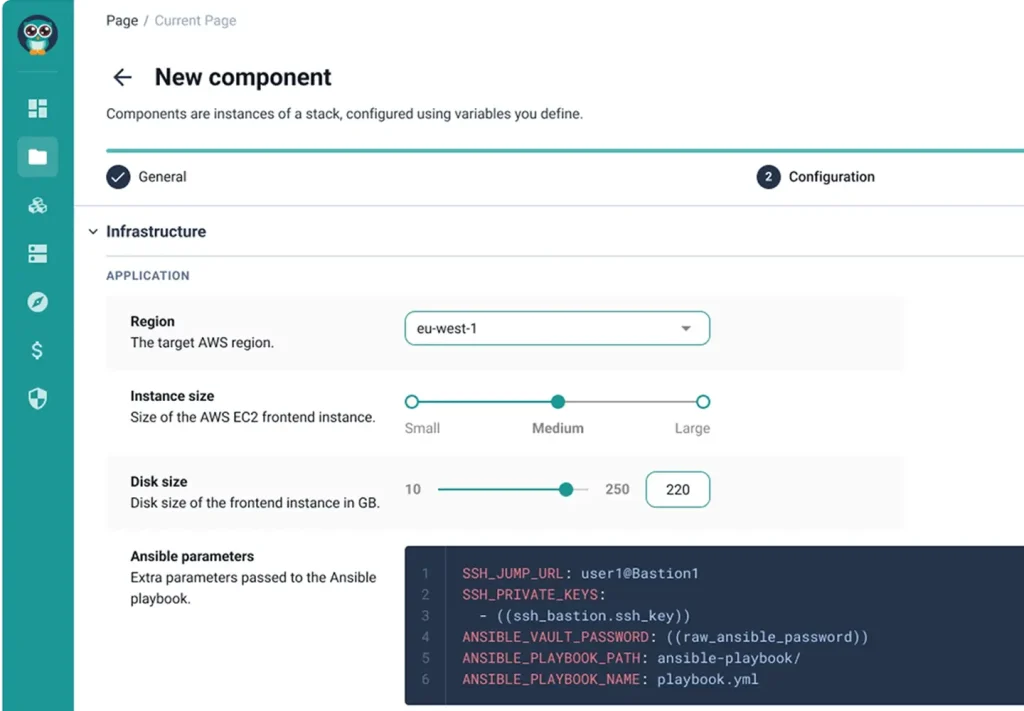Click the SSH_JUMP_URL line in code editor

coord(580,573)
